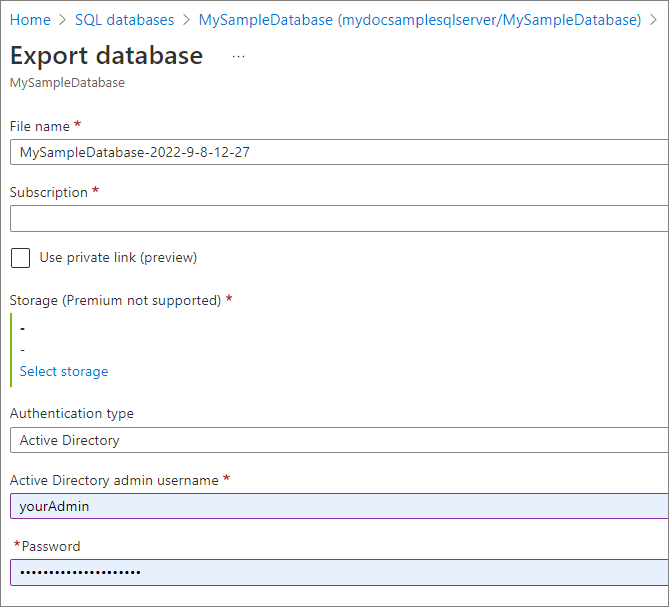This screenshot has height=612, width=669.
Task: Click the 'Storage (Premium not supported)' label
Action: 115,300
